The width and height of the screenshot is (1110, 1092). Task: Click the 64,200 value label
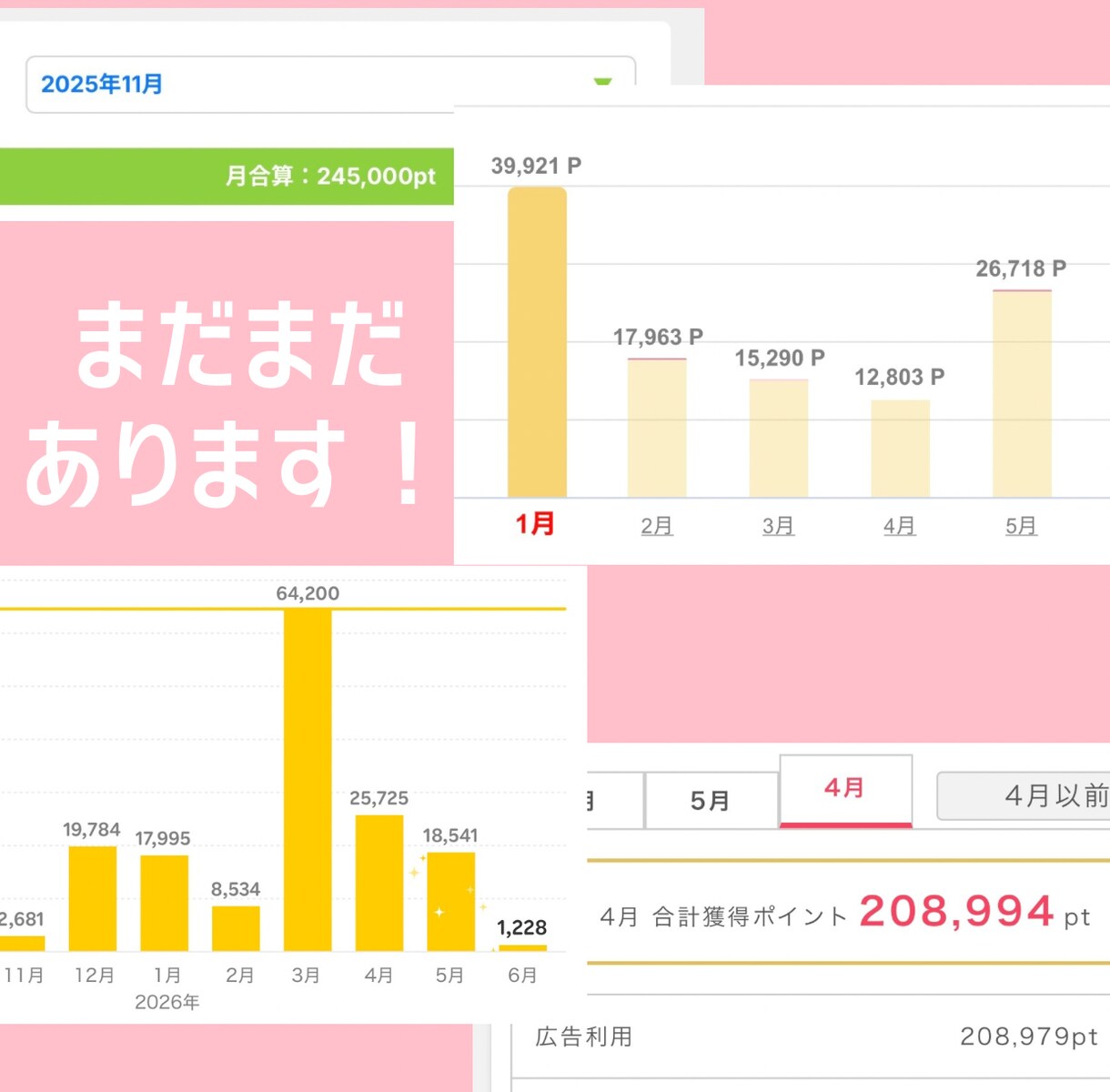pos(308,593)
